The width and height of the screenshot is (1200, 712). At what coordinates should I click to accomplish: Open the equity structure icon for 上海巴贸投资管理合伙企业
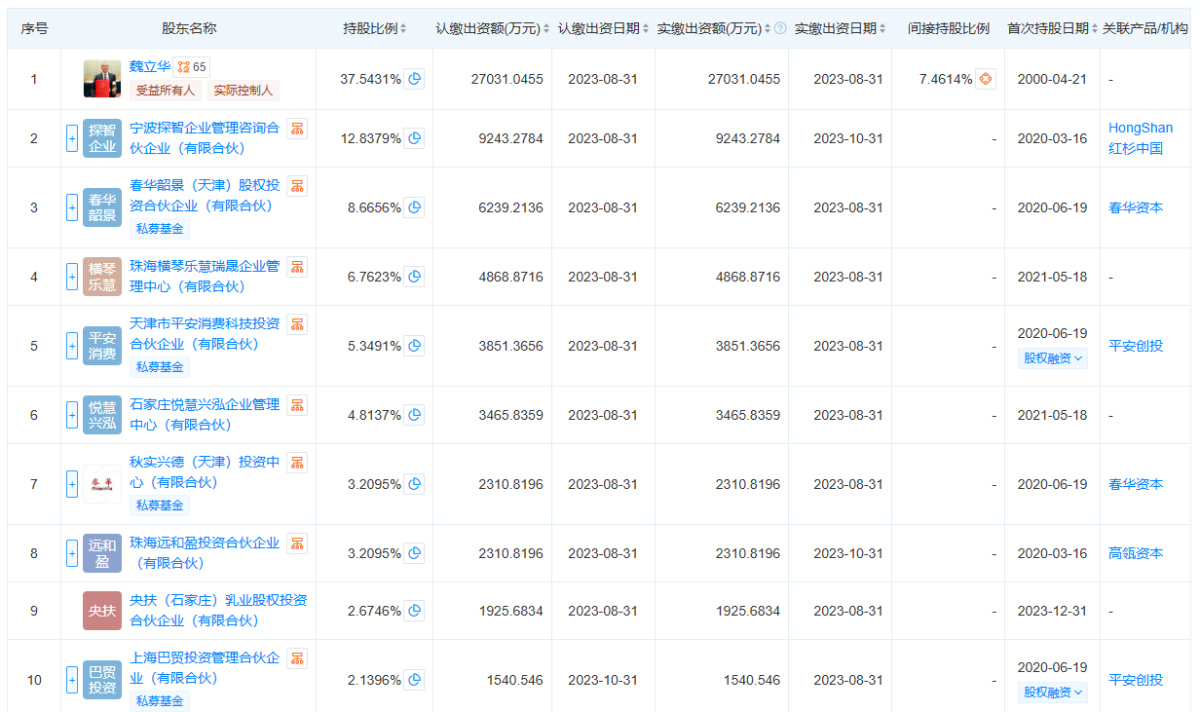click(x=297, y=658)
